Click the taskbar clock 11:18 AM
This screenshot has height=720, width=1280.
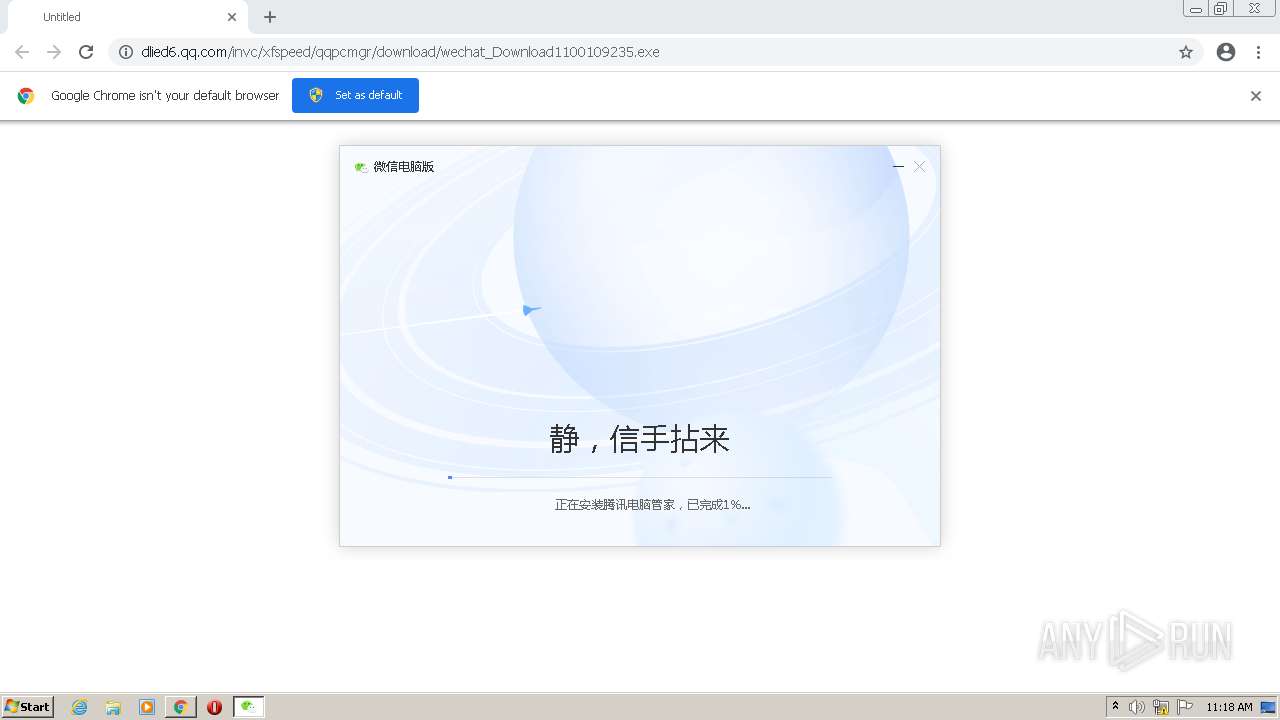pos(1229,707)
